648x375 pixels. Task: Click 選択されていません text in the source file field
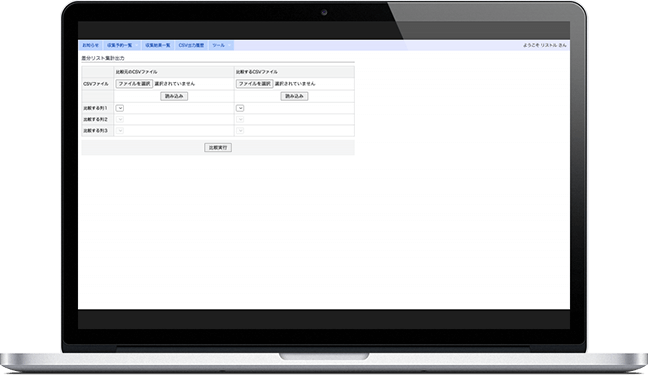(174, 84)
